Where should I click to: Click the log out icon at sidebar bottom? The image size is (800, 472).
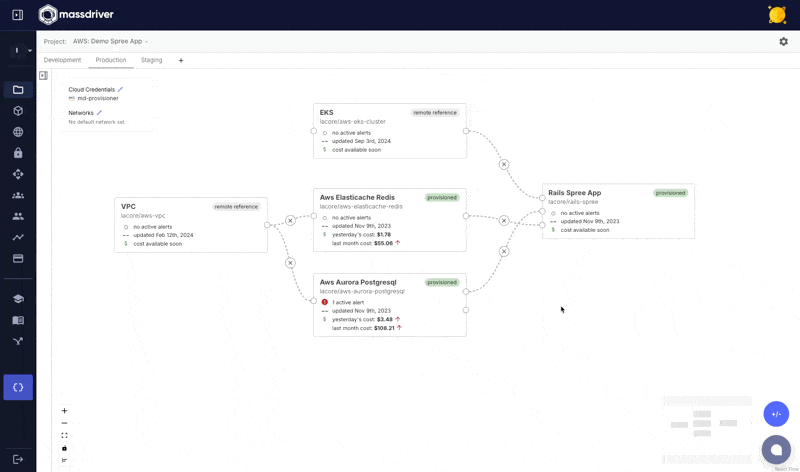[x=18, y=458]
